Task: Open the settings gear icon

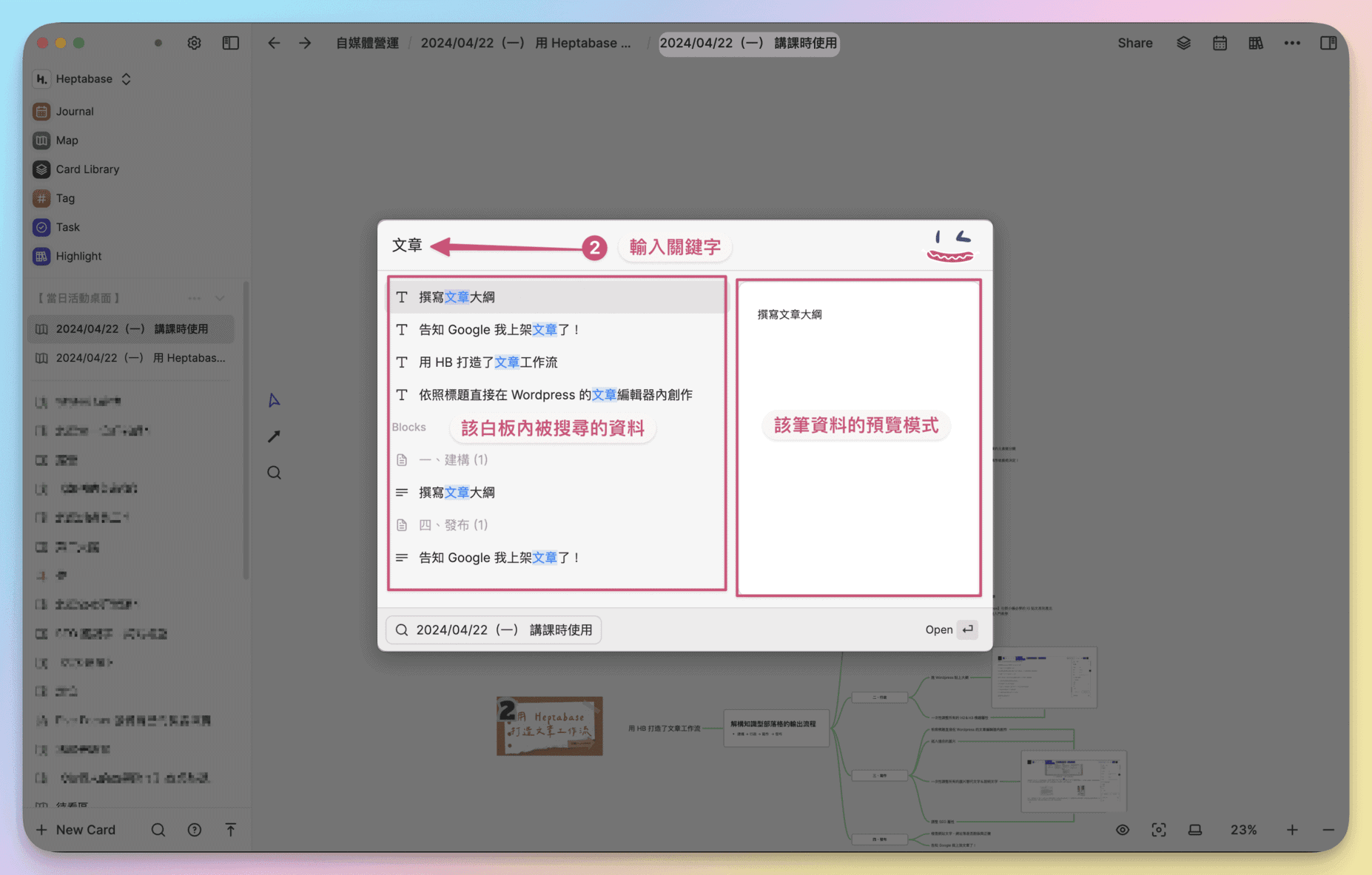Action: point(194,43)
